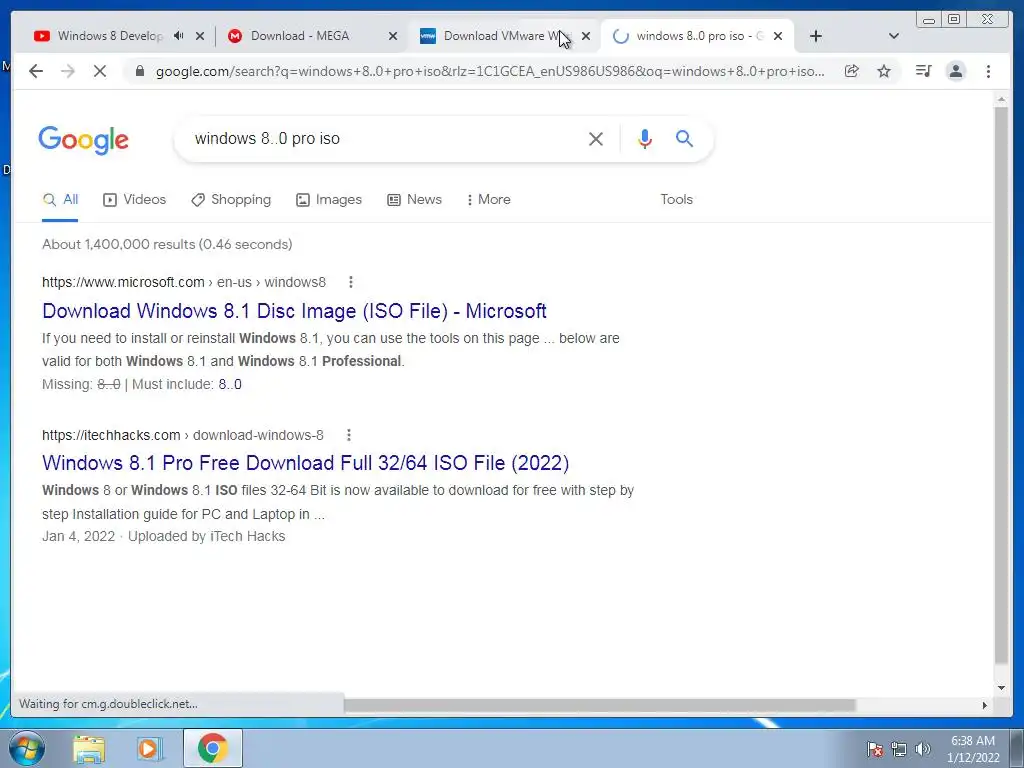
Task: Switch to Images search results
Action: click(328, 199)
